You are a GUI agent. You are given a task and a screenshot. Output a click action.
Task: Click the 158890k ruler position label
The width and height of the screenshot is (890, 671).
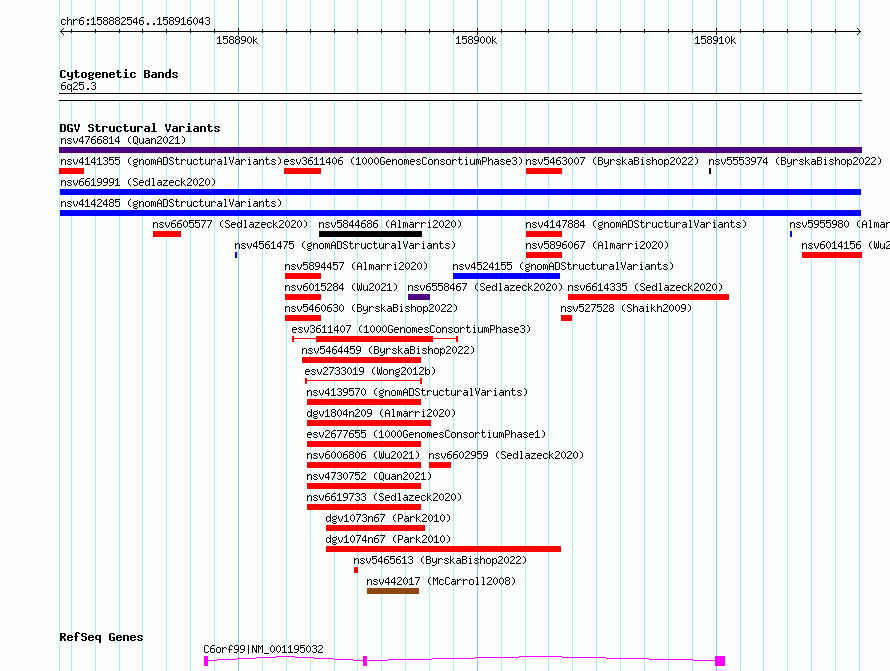(x=237, y=40)
